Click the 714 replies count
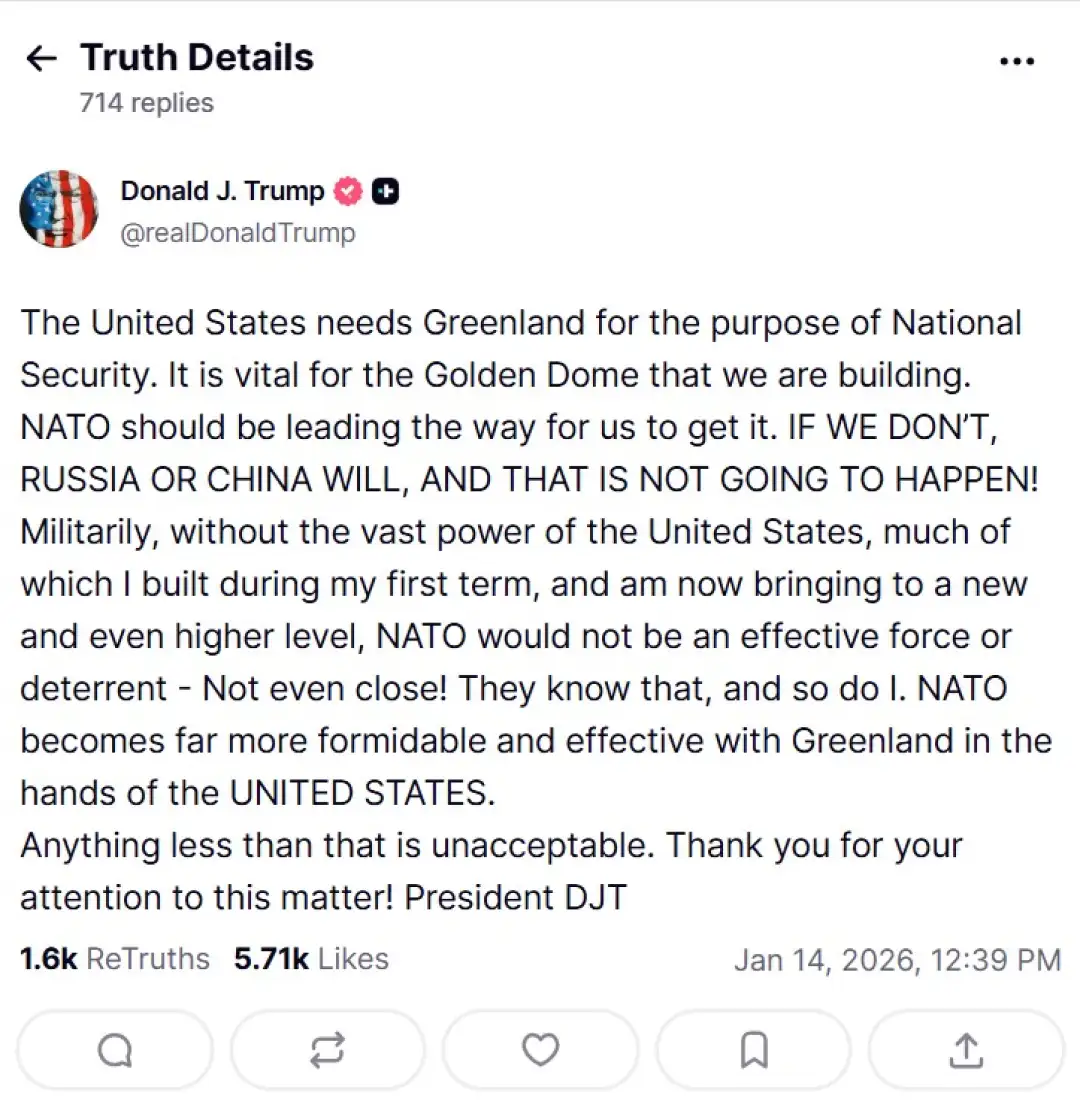1080x1111 pixels. (x=146, y=103)
